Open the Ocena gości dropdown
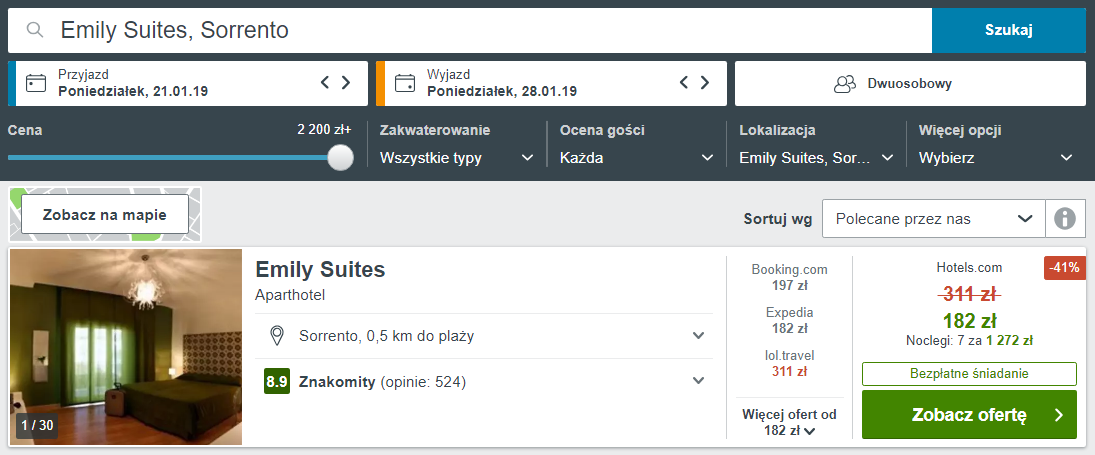This screenshot has width=1095, height=455. tap(636, 158)
